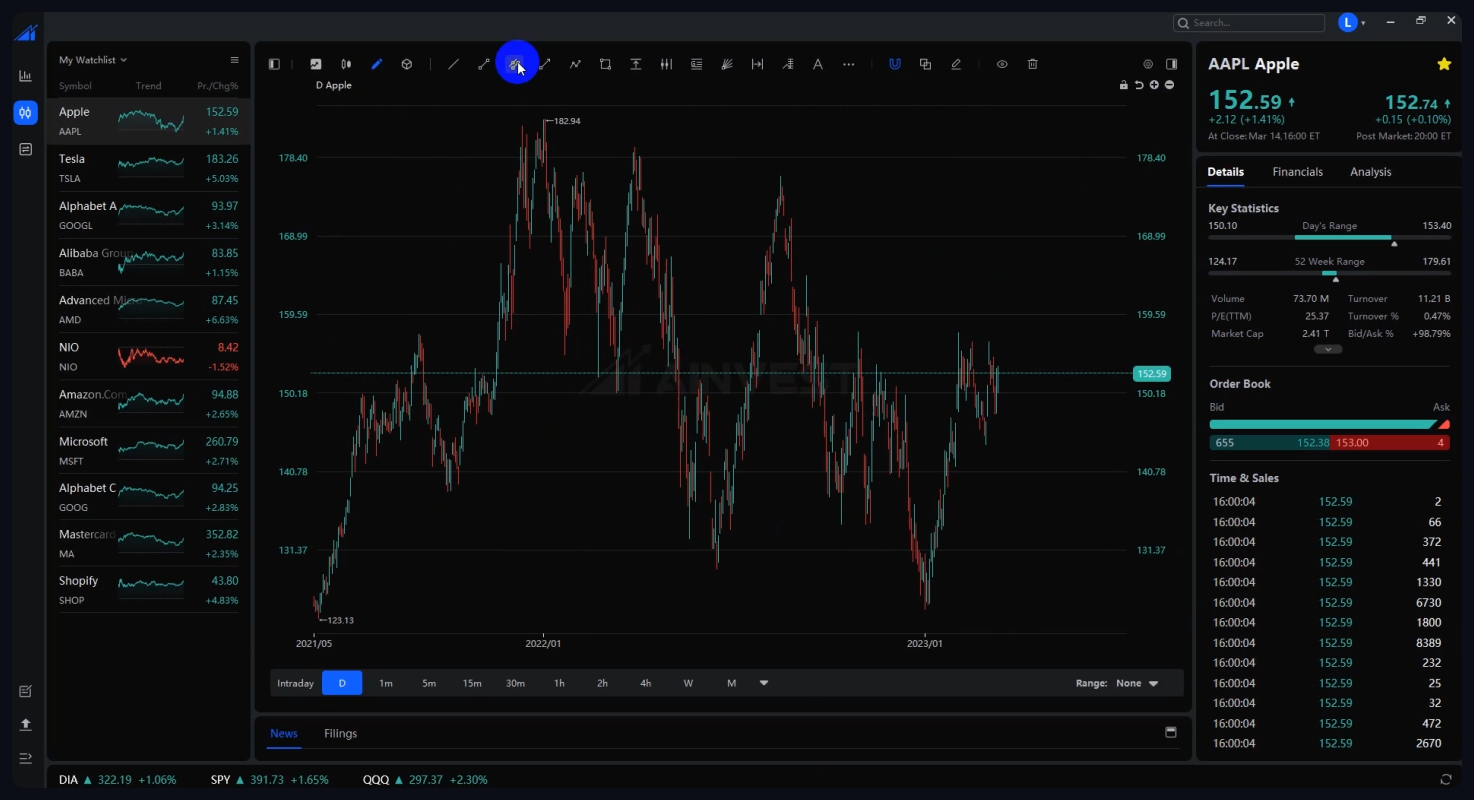Switch chart to weekly W interval
The image size is (1474, 800).
point(688,683)
